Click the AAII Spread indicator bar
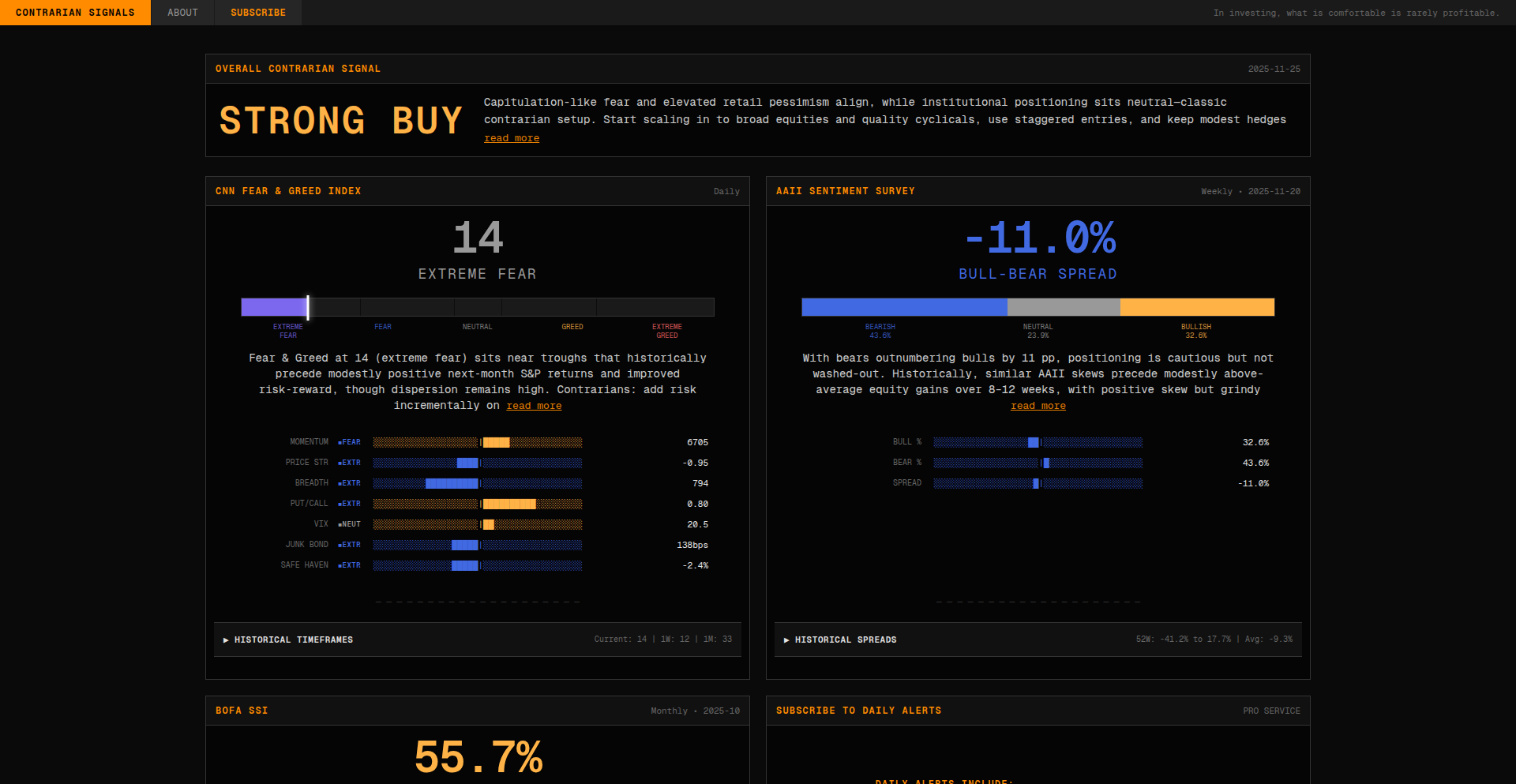Screen dimensions: 1516x784 point(1038,483)
